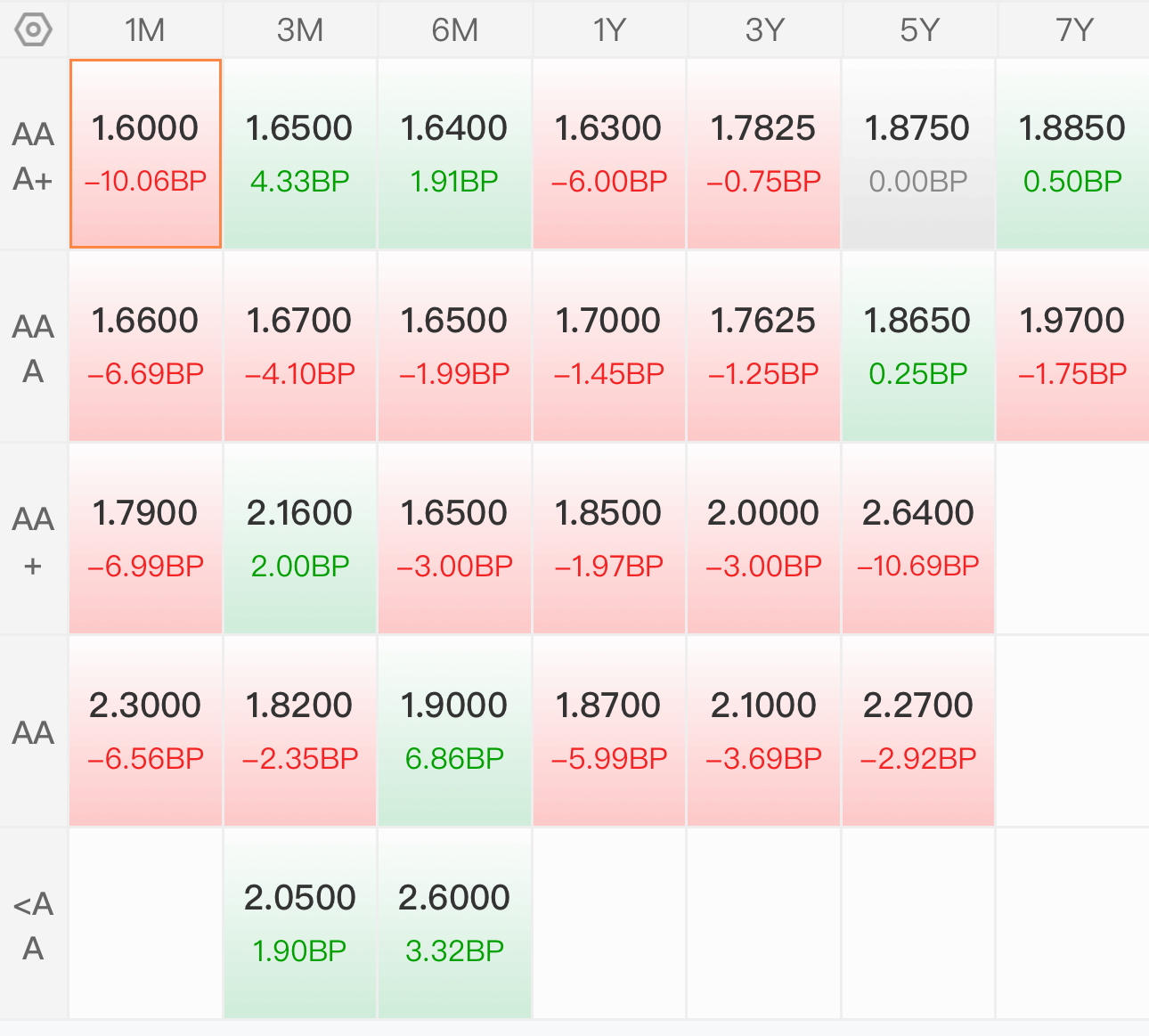
Task: Click the AA 6M cell 1.9000
Action: pyautogui.click(x=454, y=731)
